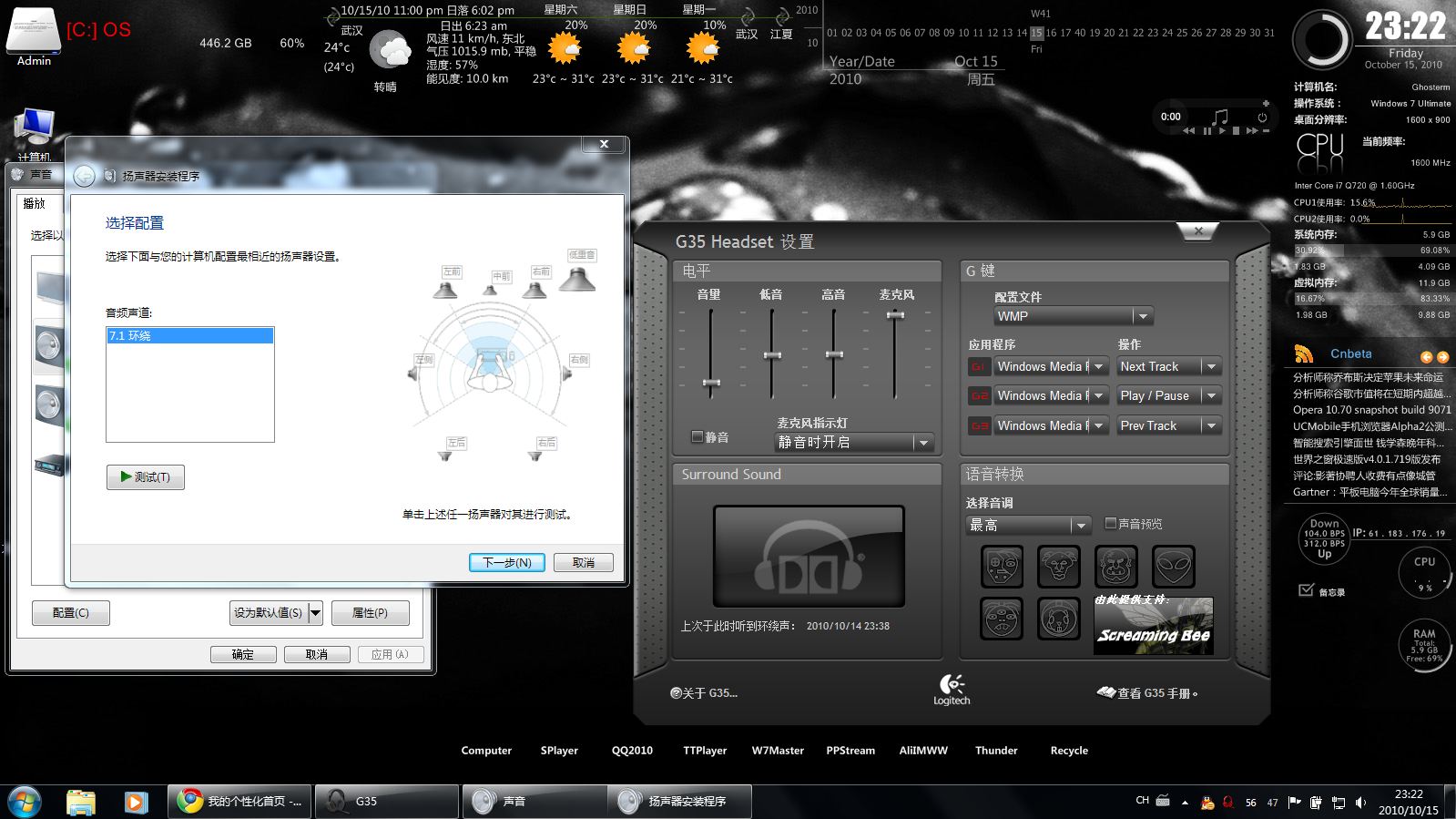
Task: Click the G1 key icon
Action: (979, 366)
